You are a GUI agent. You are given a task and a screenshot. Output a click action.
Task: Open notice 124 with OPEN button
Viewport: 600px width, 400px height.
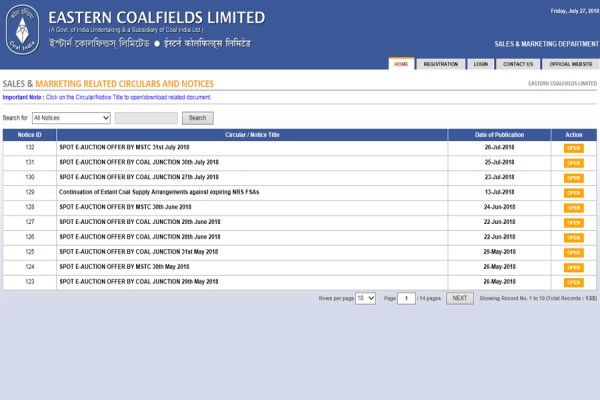point(574,268)
